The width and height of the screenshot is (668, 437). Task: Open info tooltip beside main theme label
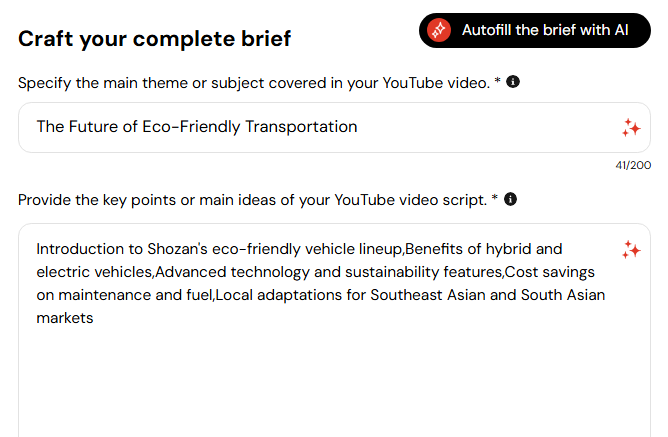click(x=513, y=82)
